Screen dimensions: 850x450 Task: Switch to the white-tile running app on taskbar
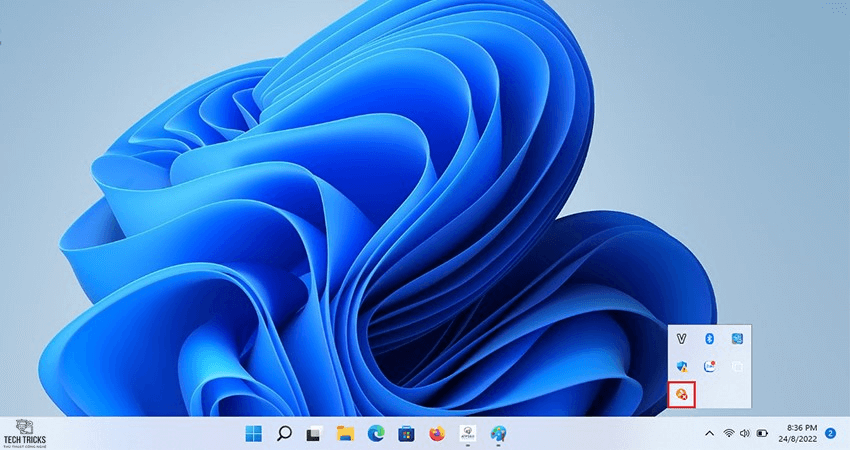coord(467,434)
